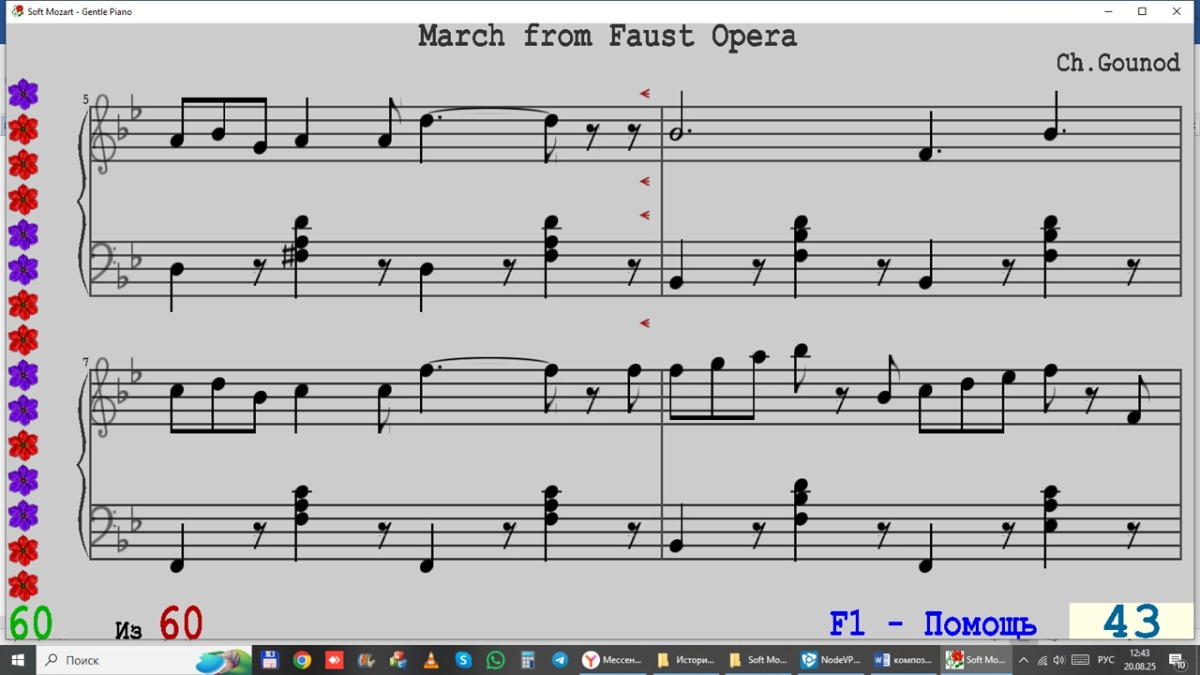Open the red AnyDesk taskbar icon
This screenshot has height=675, width=1200.
tap(334, 660)
